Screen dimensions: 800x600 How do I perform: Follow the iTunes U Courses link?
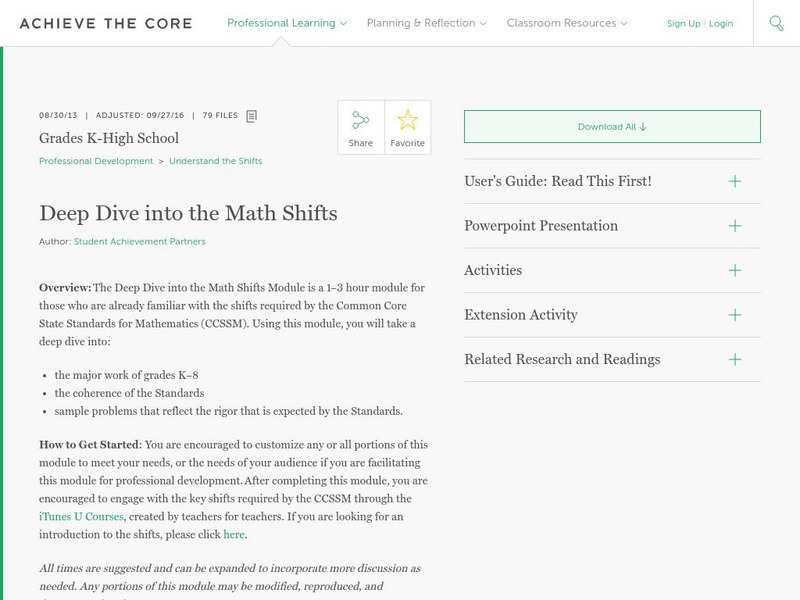[81, 516]
